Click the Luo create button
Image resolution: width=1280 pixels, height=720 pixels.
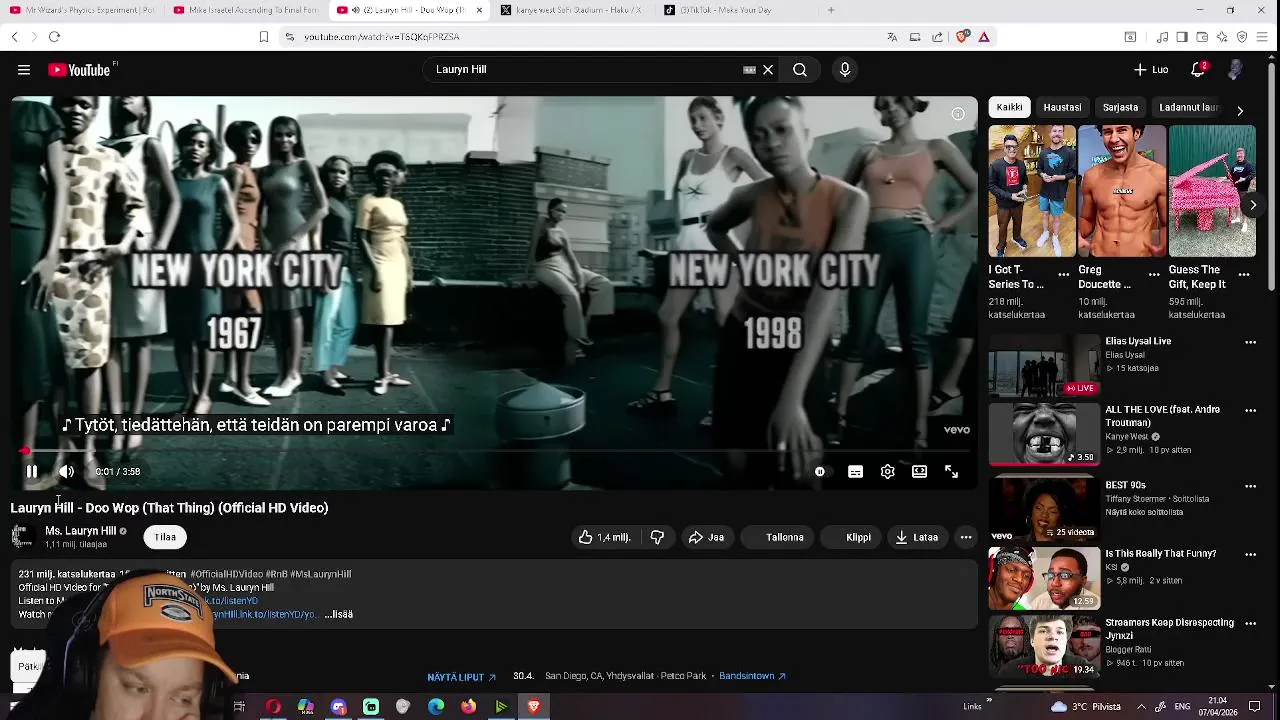(1151, 70)
